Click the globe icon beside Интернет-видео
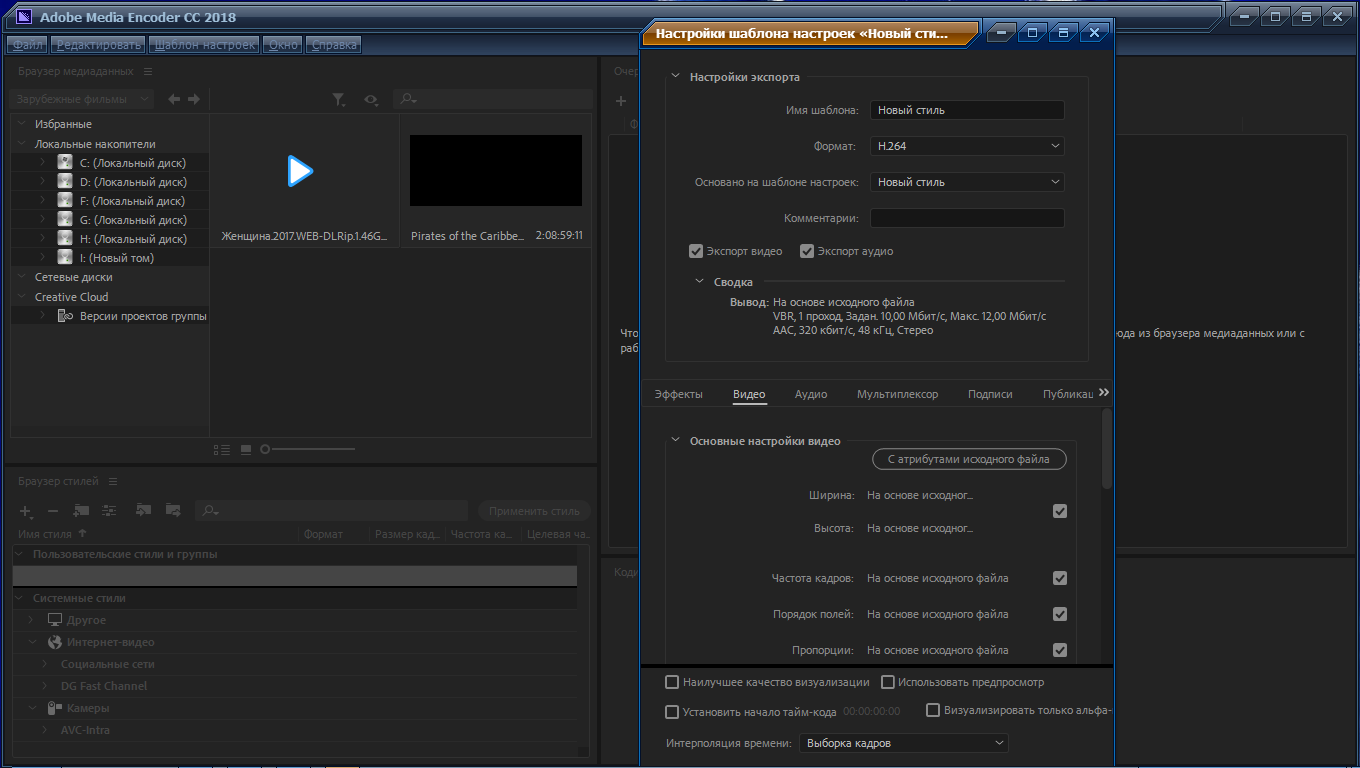Screen dimensions: 1360x768 tap(55, 642)
